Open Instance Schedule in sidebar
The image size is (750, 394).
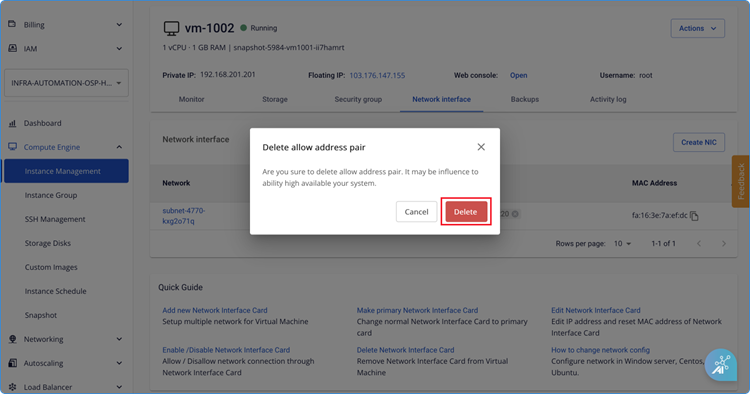(x=55, y=291)
